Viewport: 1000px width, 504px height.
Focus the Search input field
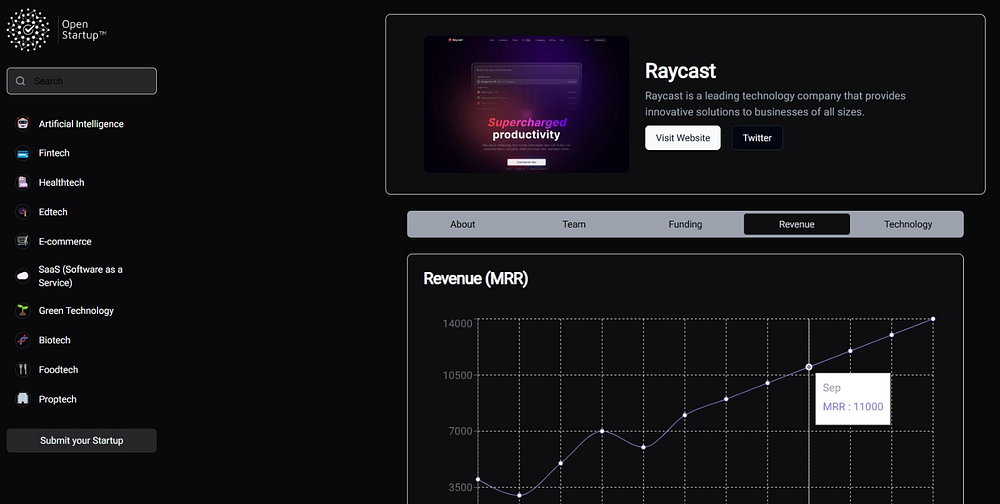[82, 81]
